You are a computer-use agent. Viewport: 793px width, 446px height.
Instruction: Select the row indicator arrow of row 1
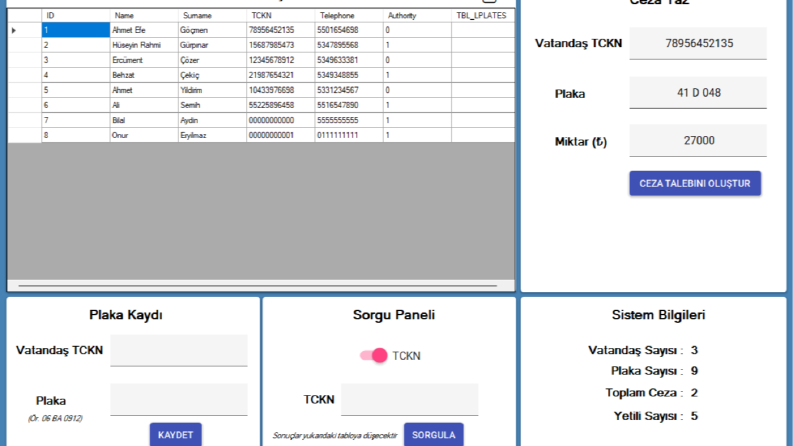[x=14, y=30]
